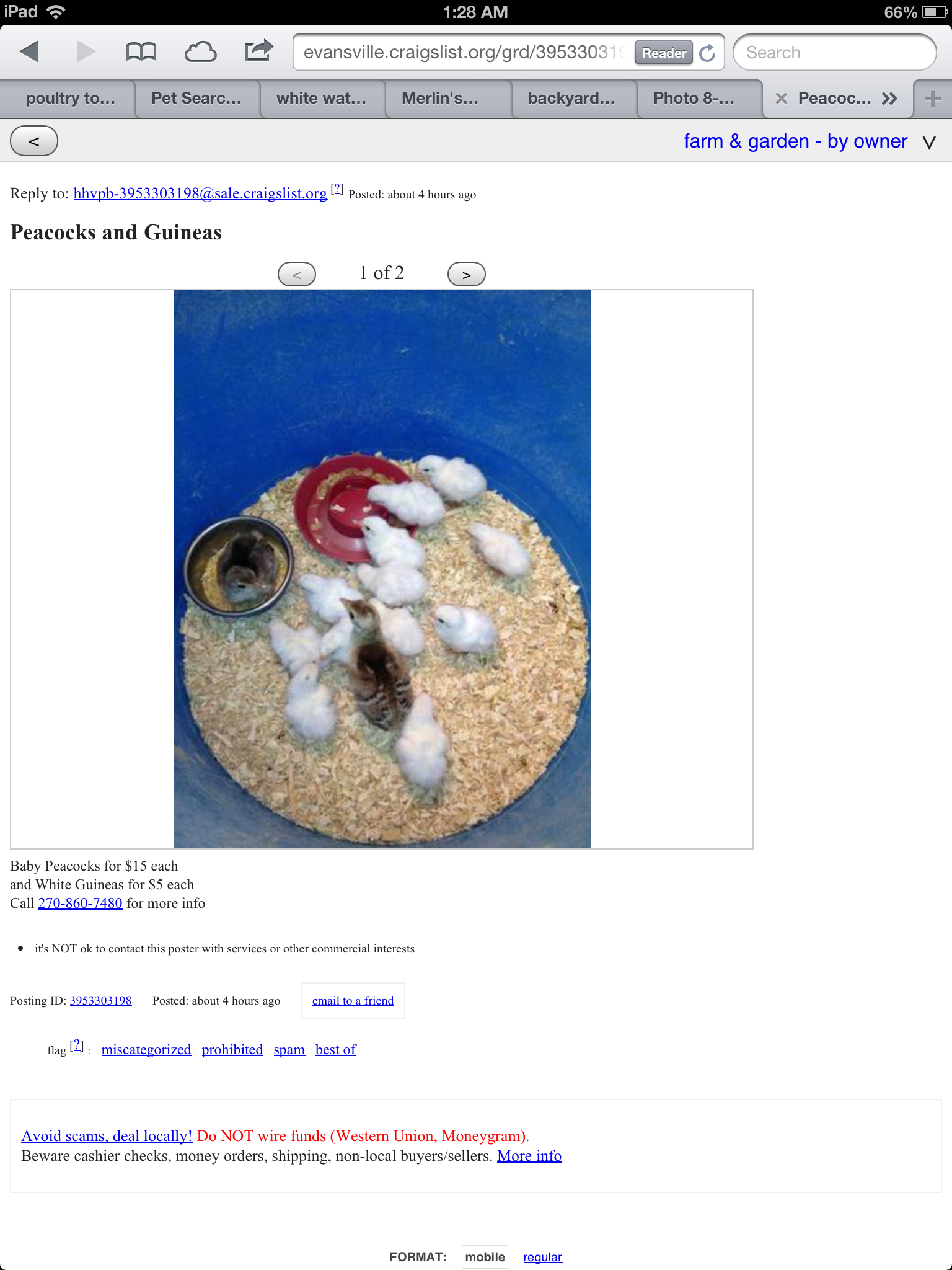Screen dimensions: 952x1270
Task: Open iCloud tabs cloud icon
Action: tap(200, 52)
